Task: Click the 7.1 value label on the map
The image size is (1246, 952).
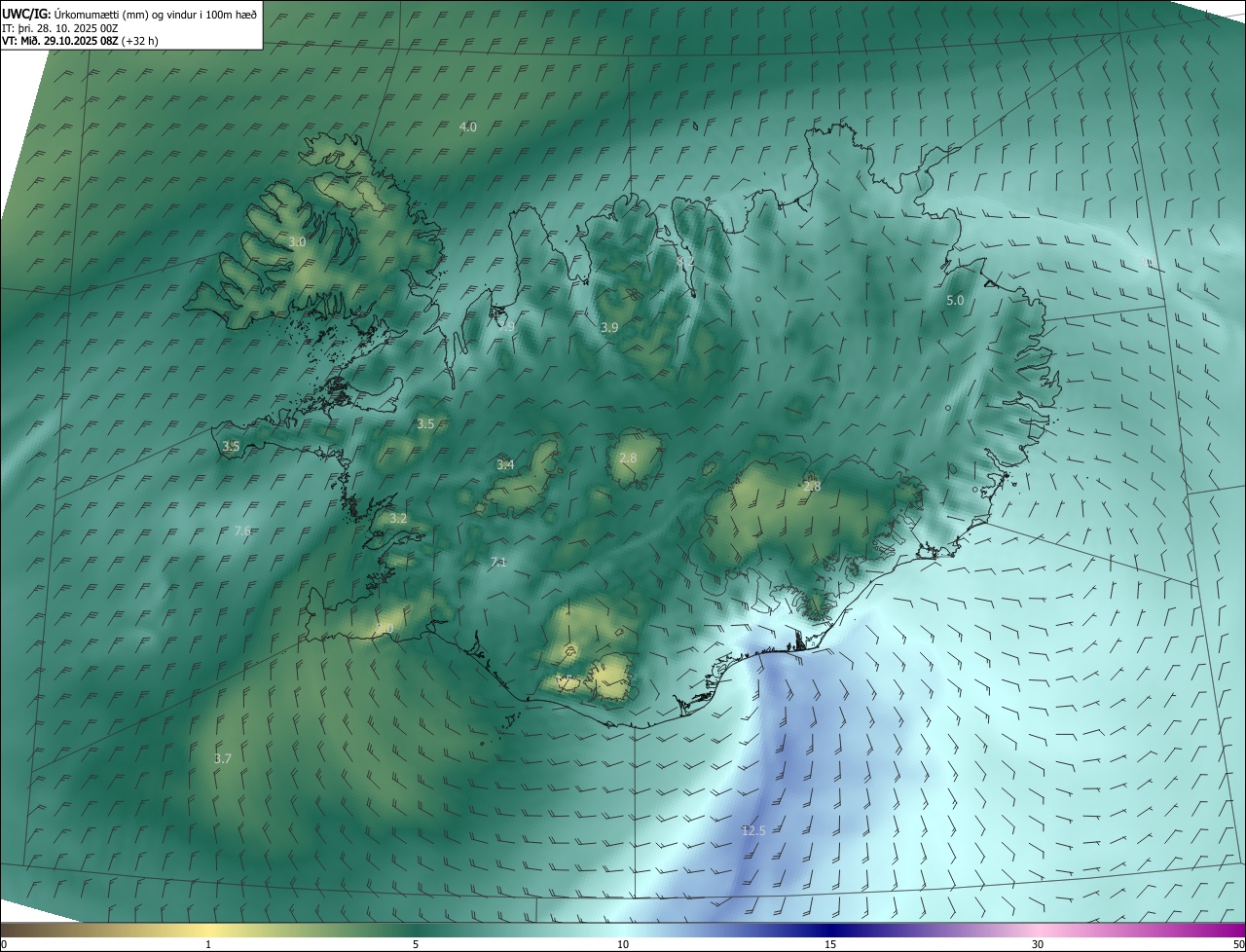Action: 498,562
